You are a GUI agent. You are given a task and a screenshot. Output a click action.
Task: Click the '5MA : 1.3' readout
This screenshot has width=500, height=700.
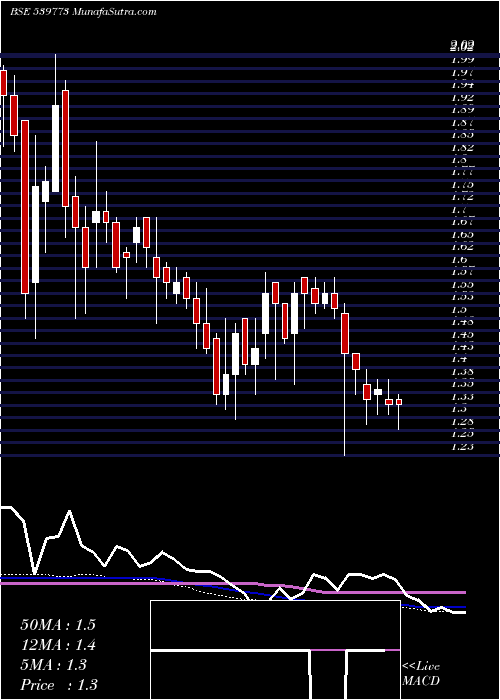(53, 665)
